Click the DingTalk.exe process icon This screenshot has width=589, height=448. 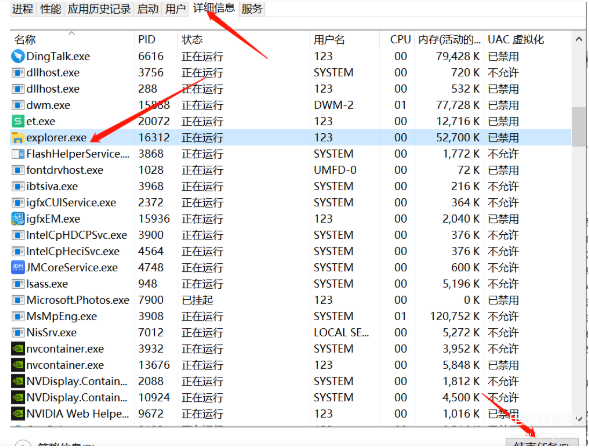coord(18,56)
